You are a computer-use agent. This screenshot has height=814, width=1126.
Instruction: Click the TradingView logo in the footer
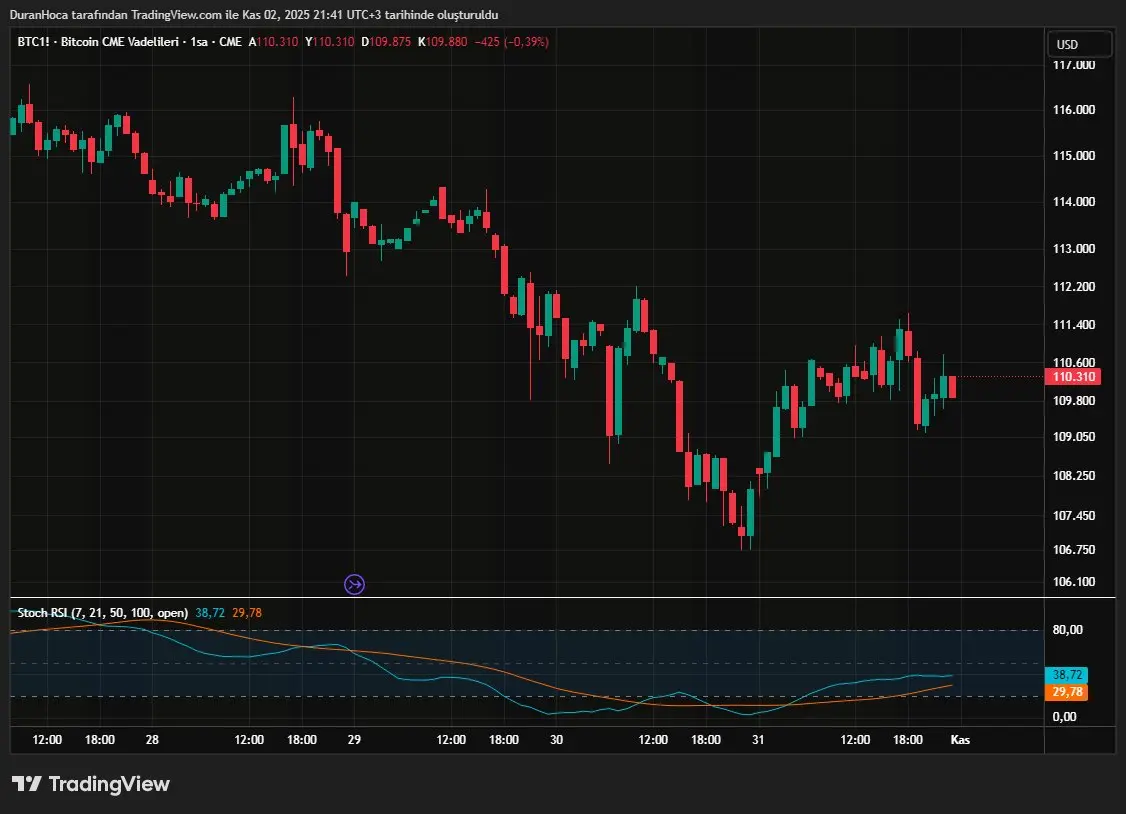pyautogui.click(x=90, y=784)
